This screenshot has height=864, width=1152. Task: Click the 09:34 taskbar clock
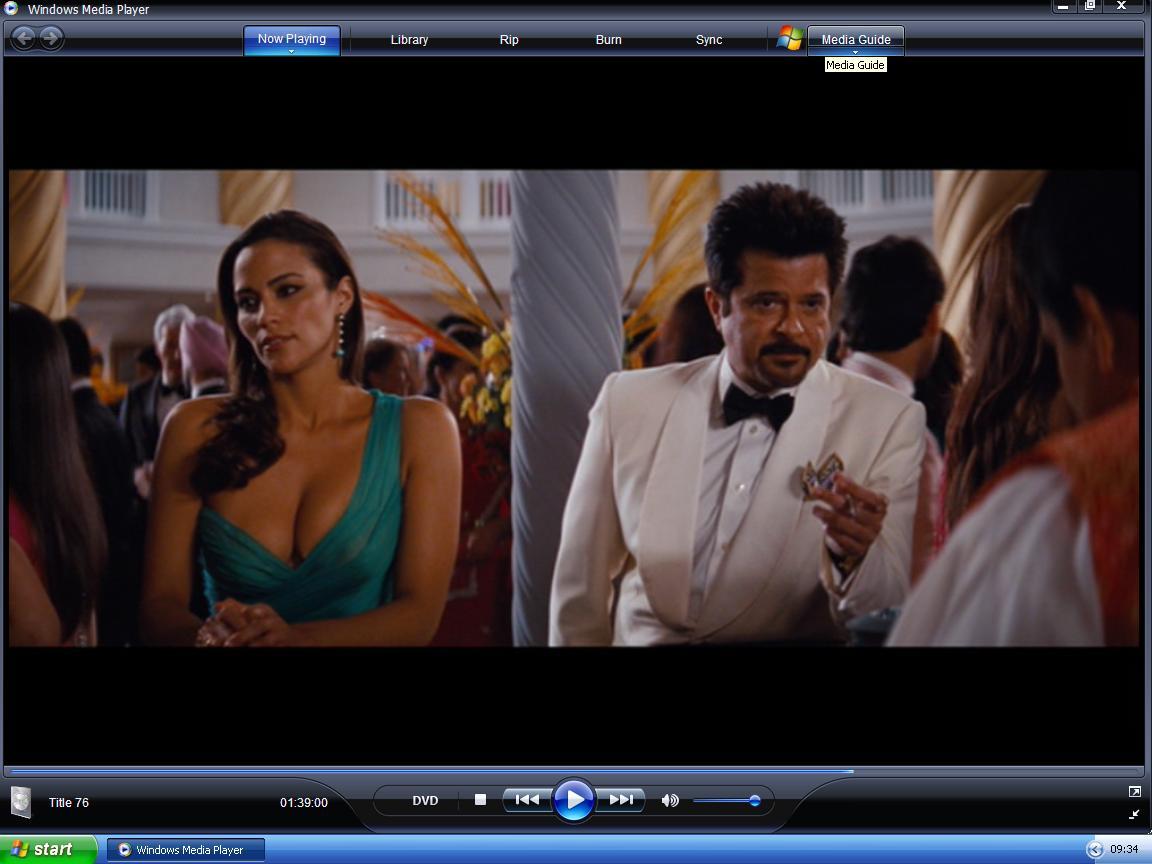[x=1124, y=849]
